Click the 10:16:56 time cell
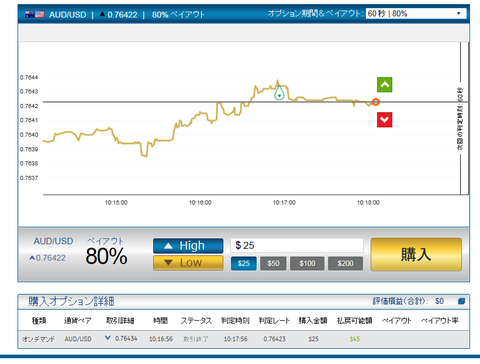The image size is (480, 364). [161, 339]
